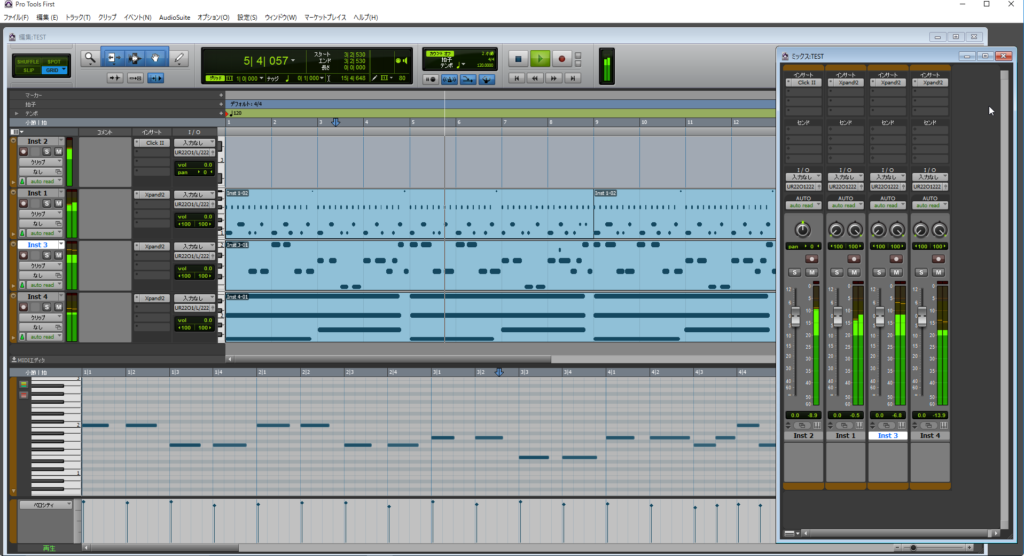Select the Zoomer magnifier tool
Image resolution: width=1024 pixels, height=556 pixels.
tap(90, 58)
